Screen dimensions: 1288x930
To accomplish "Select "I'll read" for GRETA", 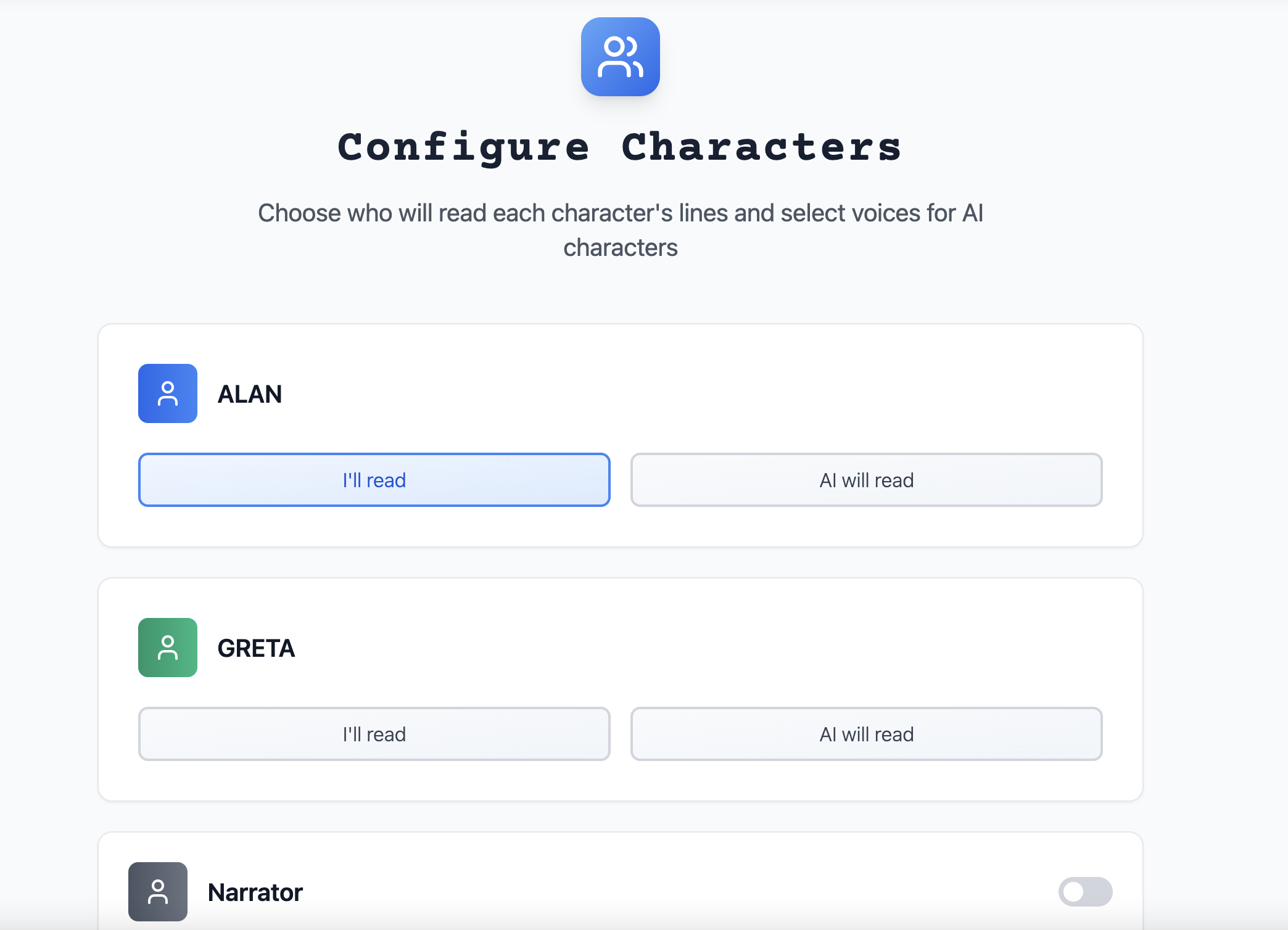I will coord(374,734).
